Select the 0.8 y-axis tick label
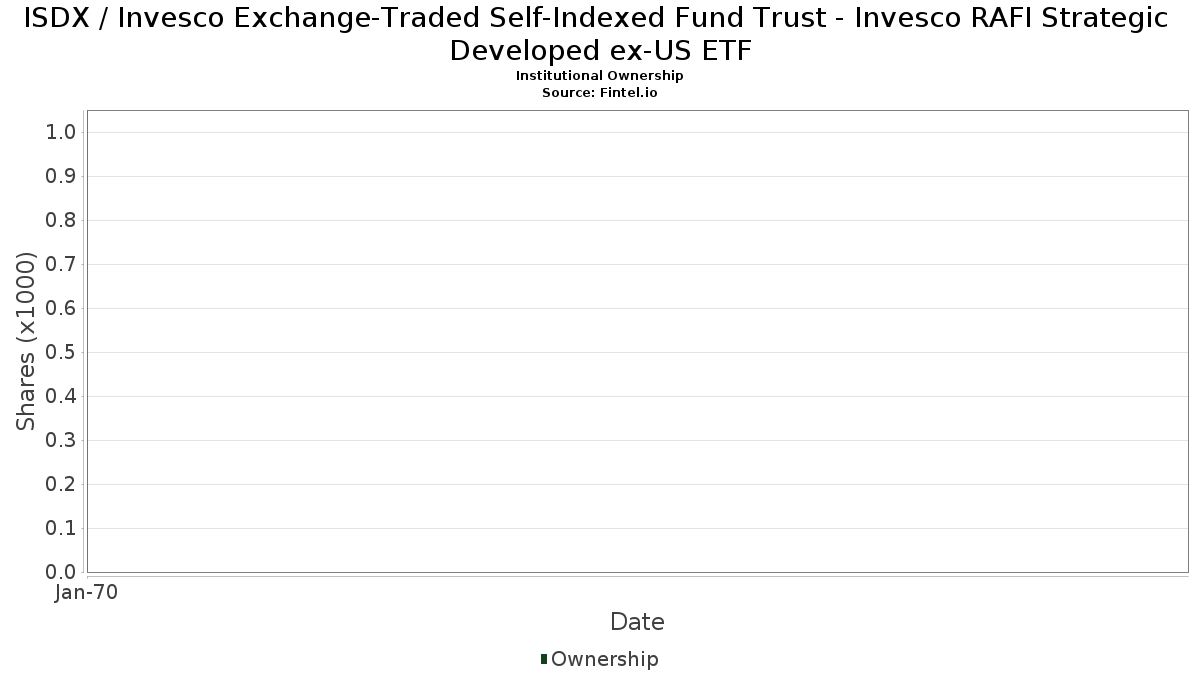The height and width of the screenshot is (675, 1200). click(x=62, y=221)
